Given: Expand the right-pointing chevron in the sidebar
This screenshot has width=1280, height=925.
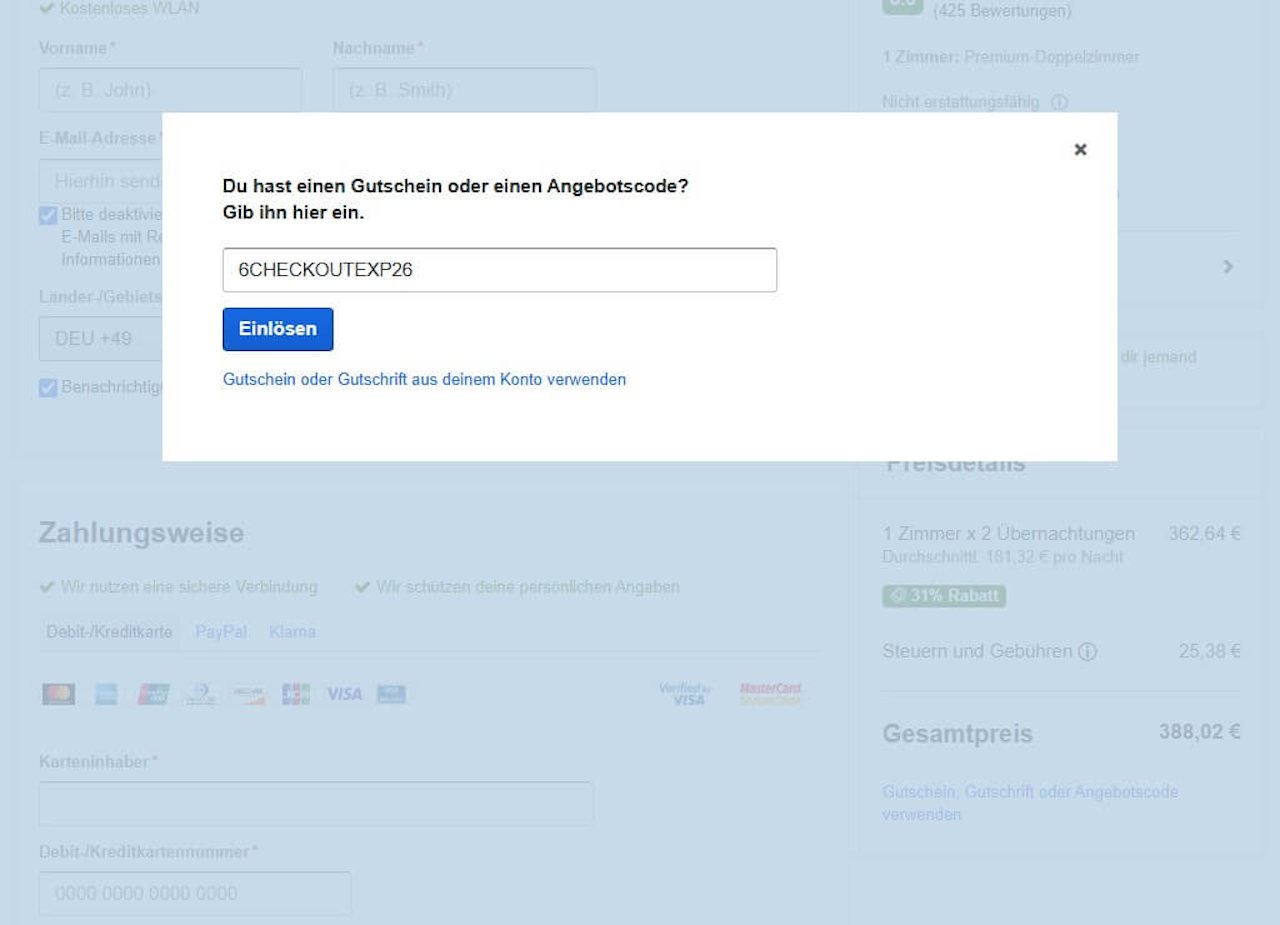Looking at the screenshot, I should pos(1228,267).
